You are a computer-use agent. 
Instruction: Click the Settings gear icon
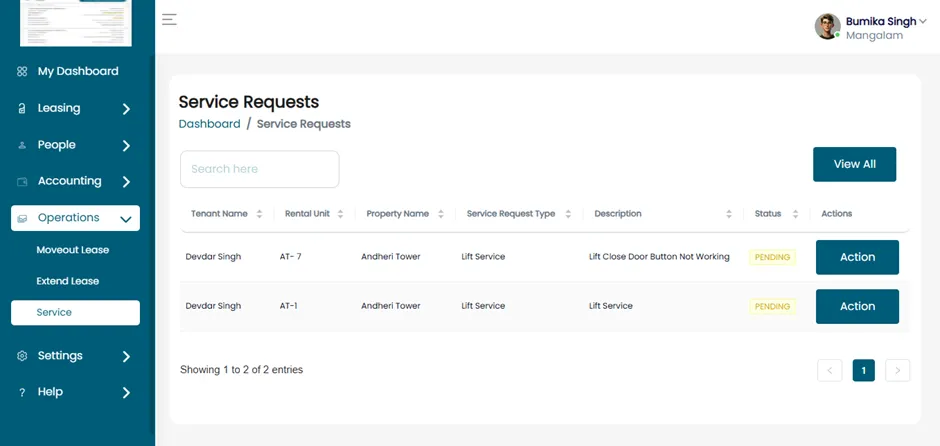click(22, 356)
